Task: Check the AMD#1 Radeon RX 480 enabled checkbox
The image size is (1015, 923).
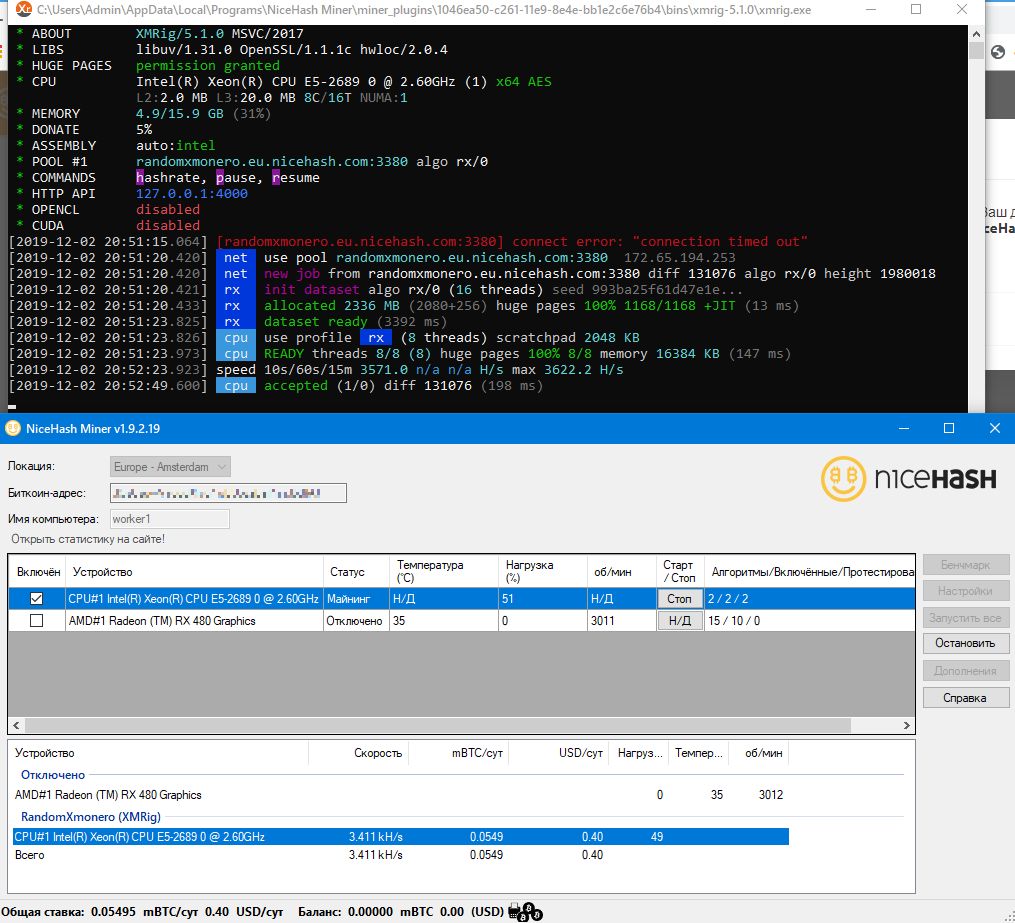Action: pos(36,621)
